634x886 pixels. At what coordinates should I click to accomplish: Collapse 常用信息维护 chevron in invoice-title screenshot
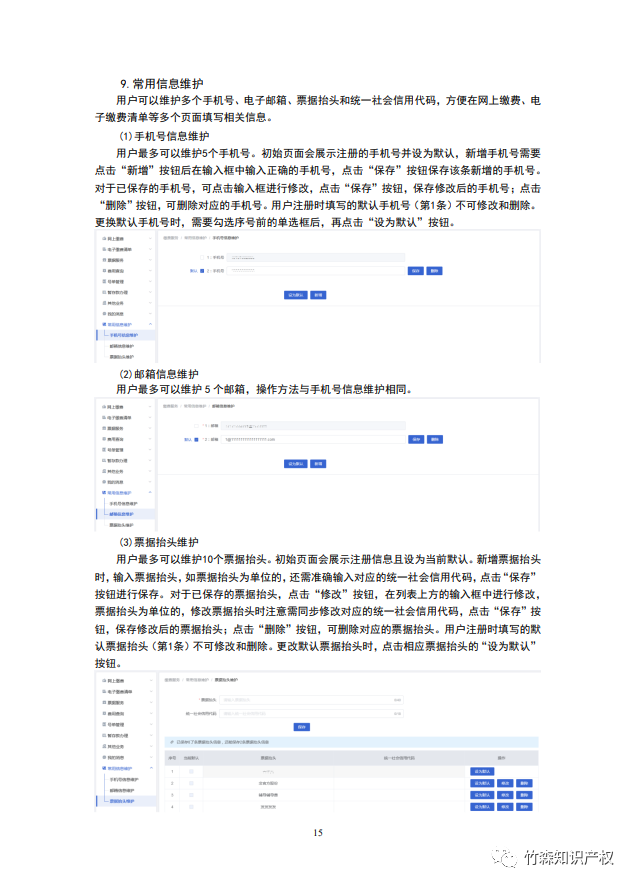(151, 768)
